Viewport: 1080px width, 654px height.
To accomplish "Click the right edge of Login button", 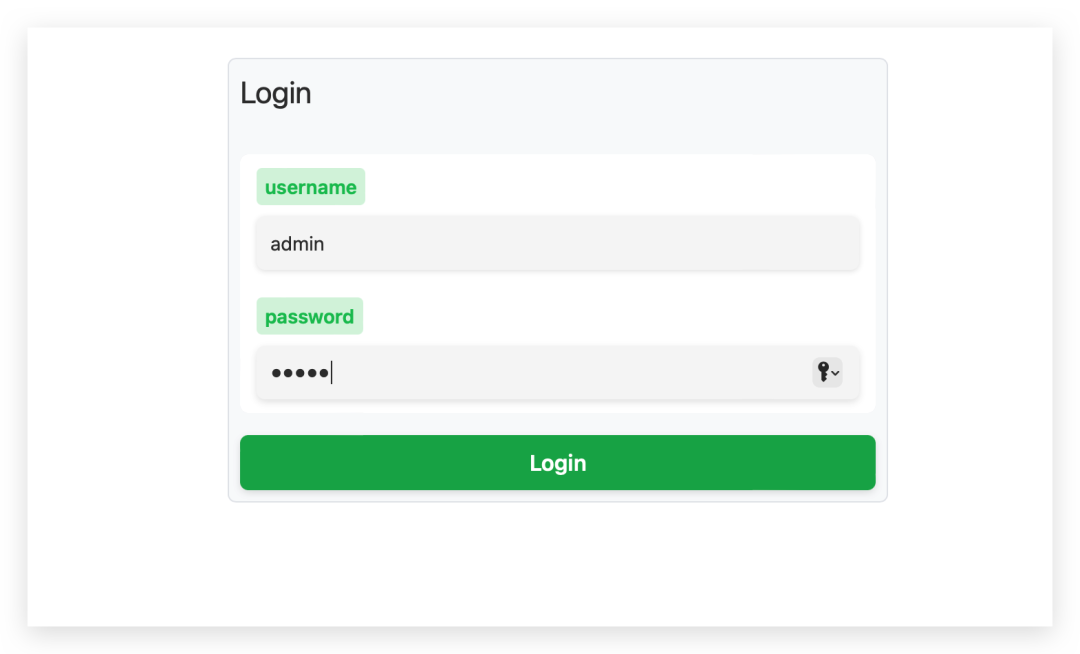I will (866, 463).
